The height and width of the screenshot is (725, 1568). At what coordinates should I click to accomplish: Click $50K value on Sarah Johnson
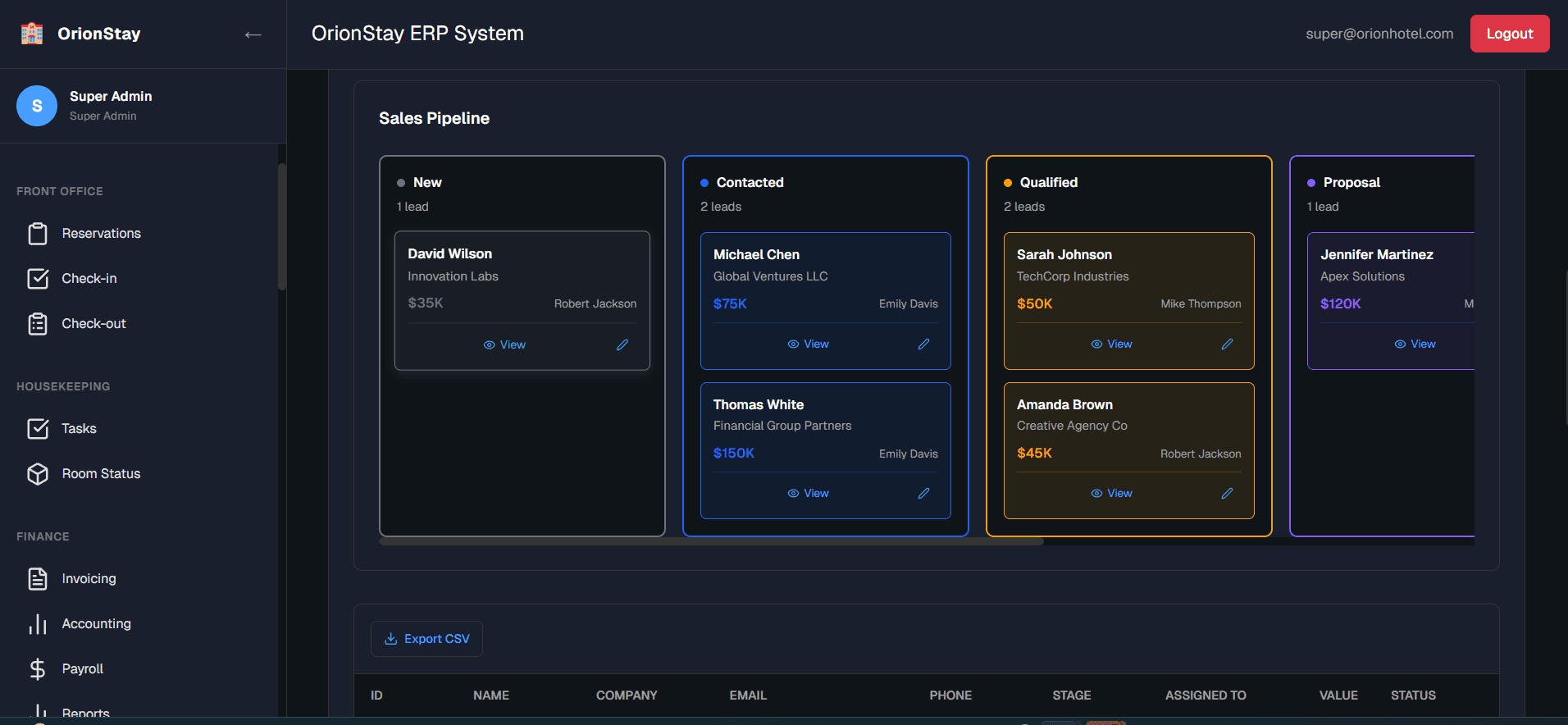tap(1035, 304)
